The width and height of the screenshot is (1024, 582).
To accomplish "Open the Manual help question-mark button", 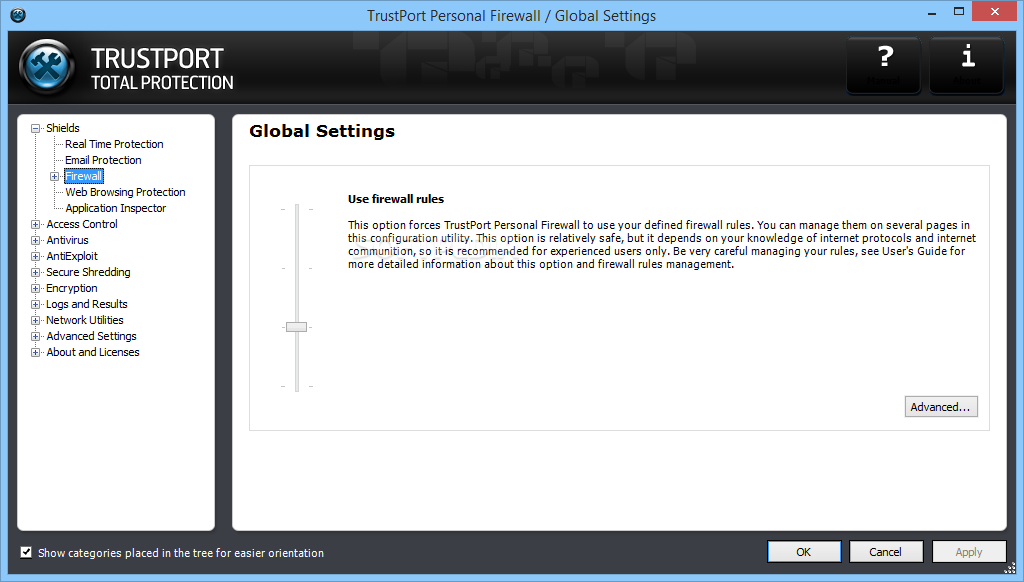I will coord(884,65).
